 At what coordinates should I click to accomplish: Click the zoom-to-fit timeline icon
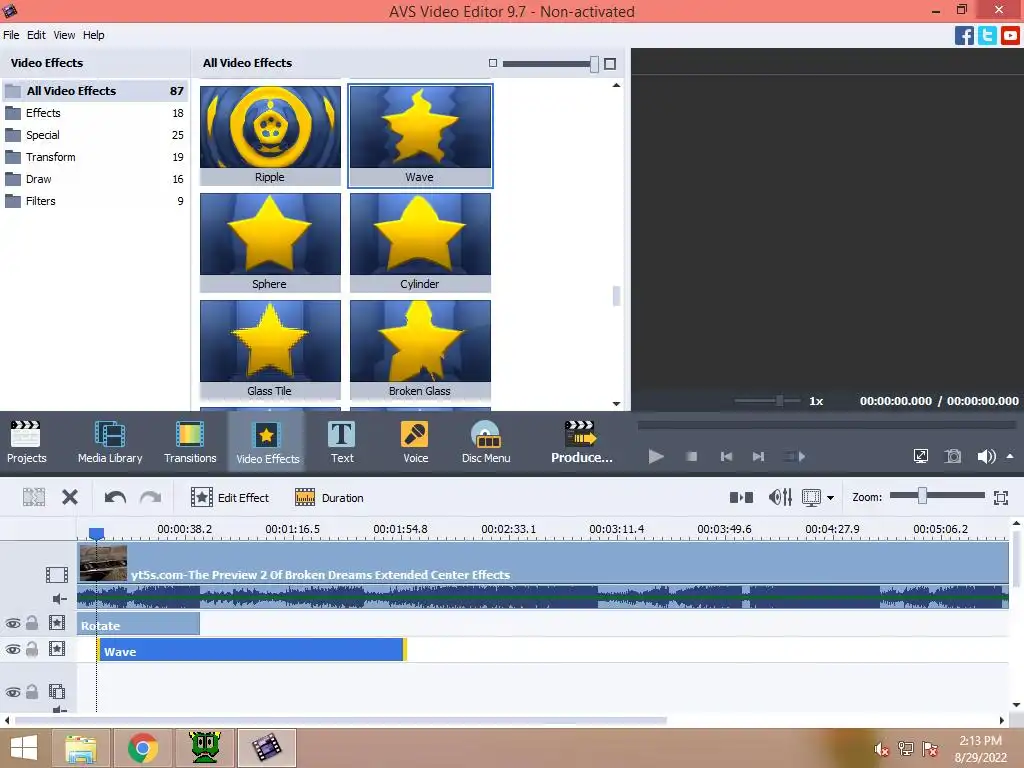tap(1000, 498)
